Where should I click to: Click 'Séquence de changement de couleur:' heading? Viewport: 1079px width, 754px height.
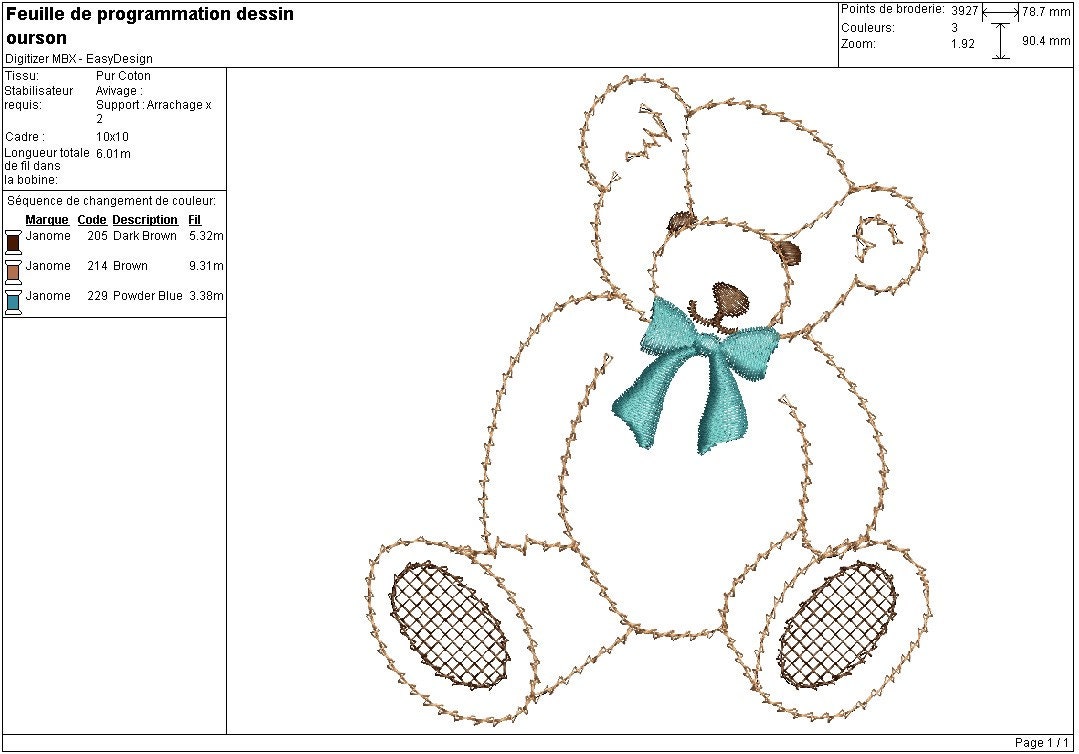coord(111,201)
